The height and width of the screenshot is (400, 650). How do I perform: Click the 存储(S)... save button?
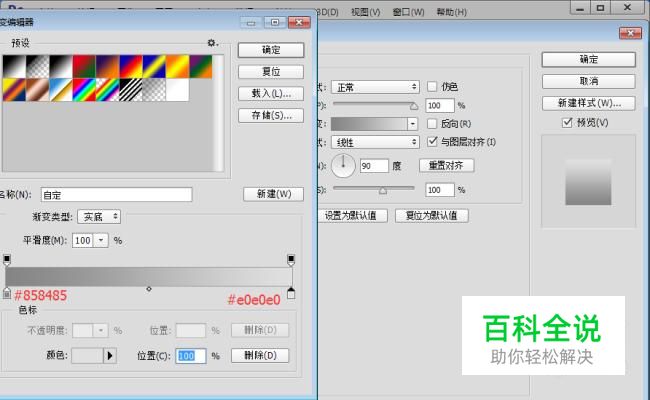coord(271,115)
